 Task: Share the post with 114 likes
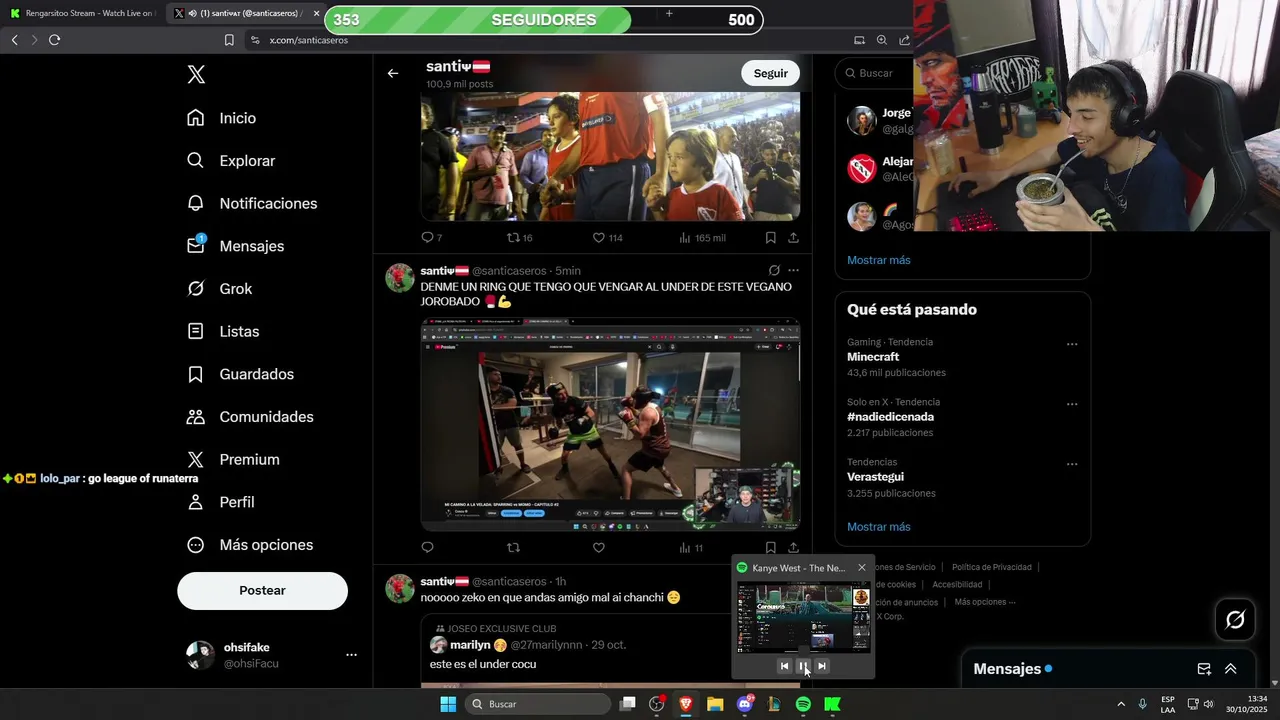tap(793, 238)
